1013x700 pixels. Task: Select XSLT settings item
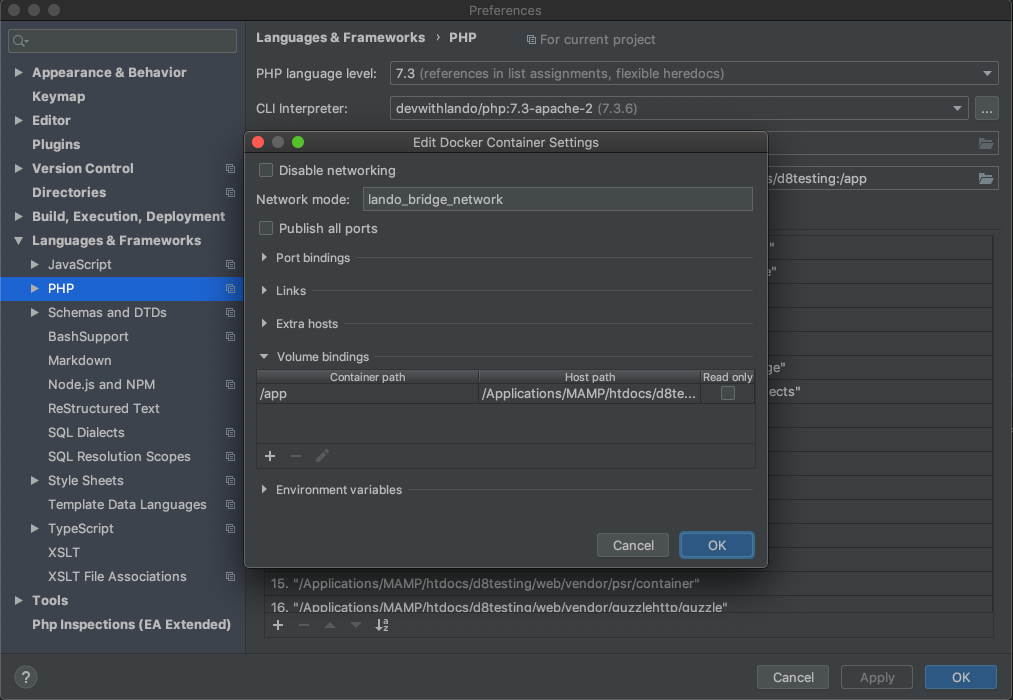pyautogui.click(x=64, y=553)
